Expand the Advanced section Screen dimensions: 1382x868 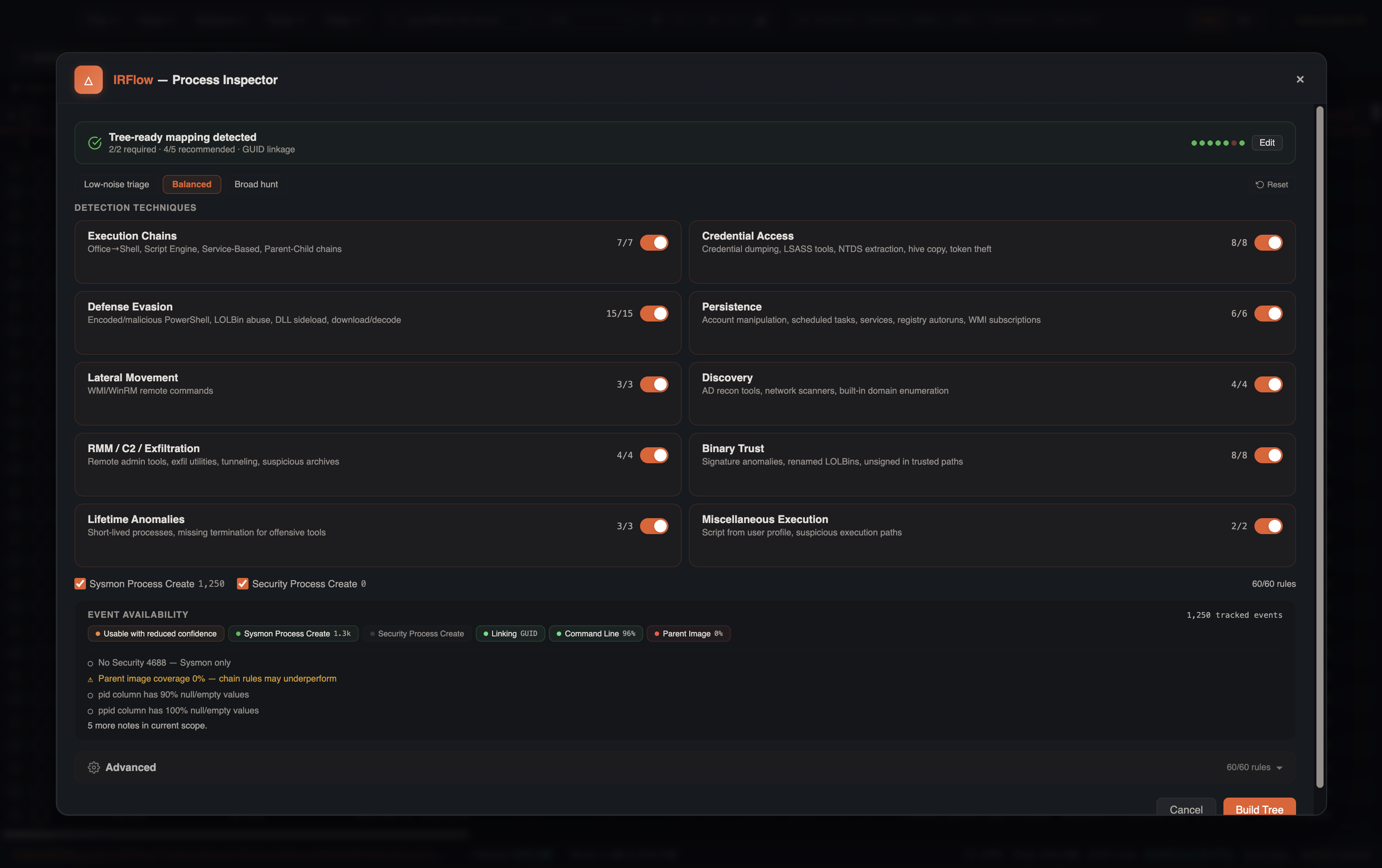(685, 767)
